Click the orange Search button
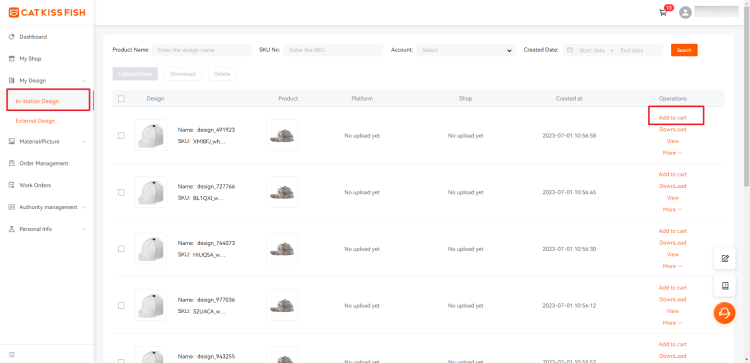Viewport: 750px width, 363px height. pyautogui.click(x=684, y=50)
